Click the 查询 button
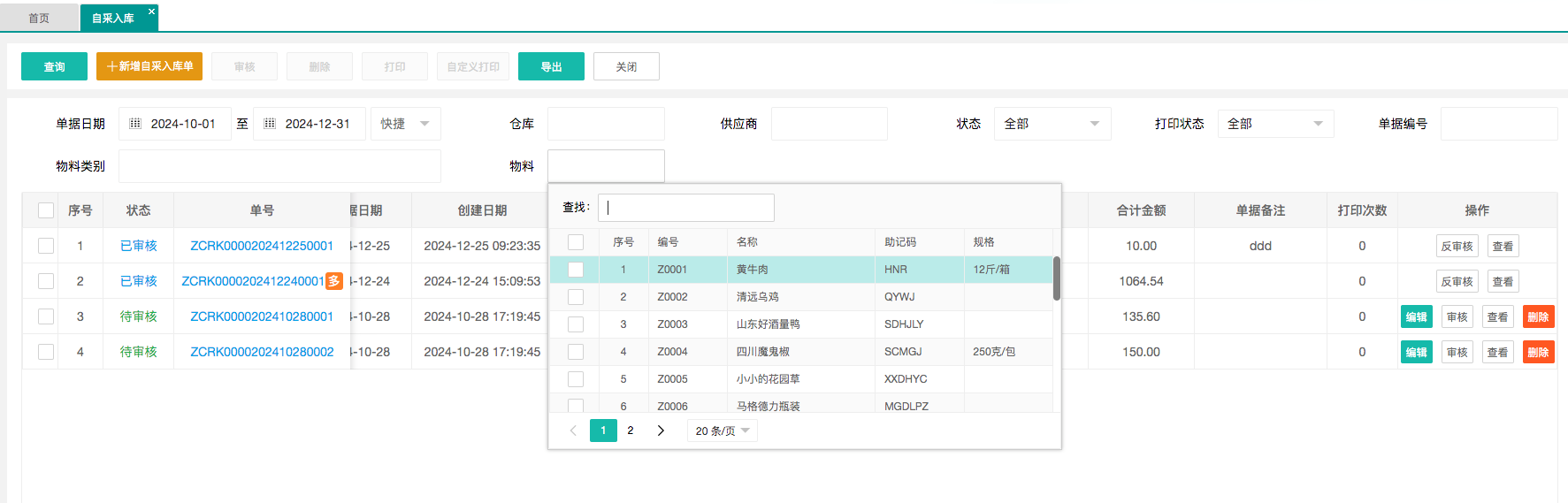Image resolution: width=1568 pixels, height=503 pixels. click(x=54, y=66)
